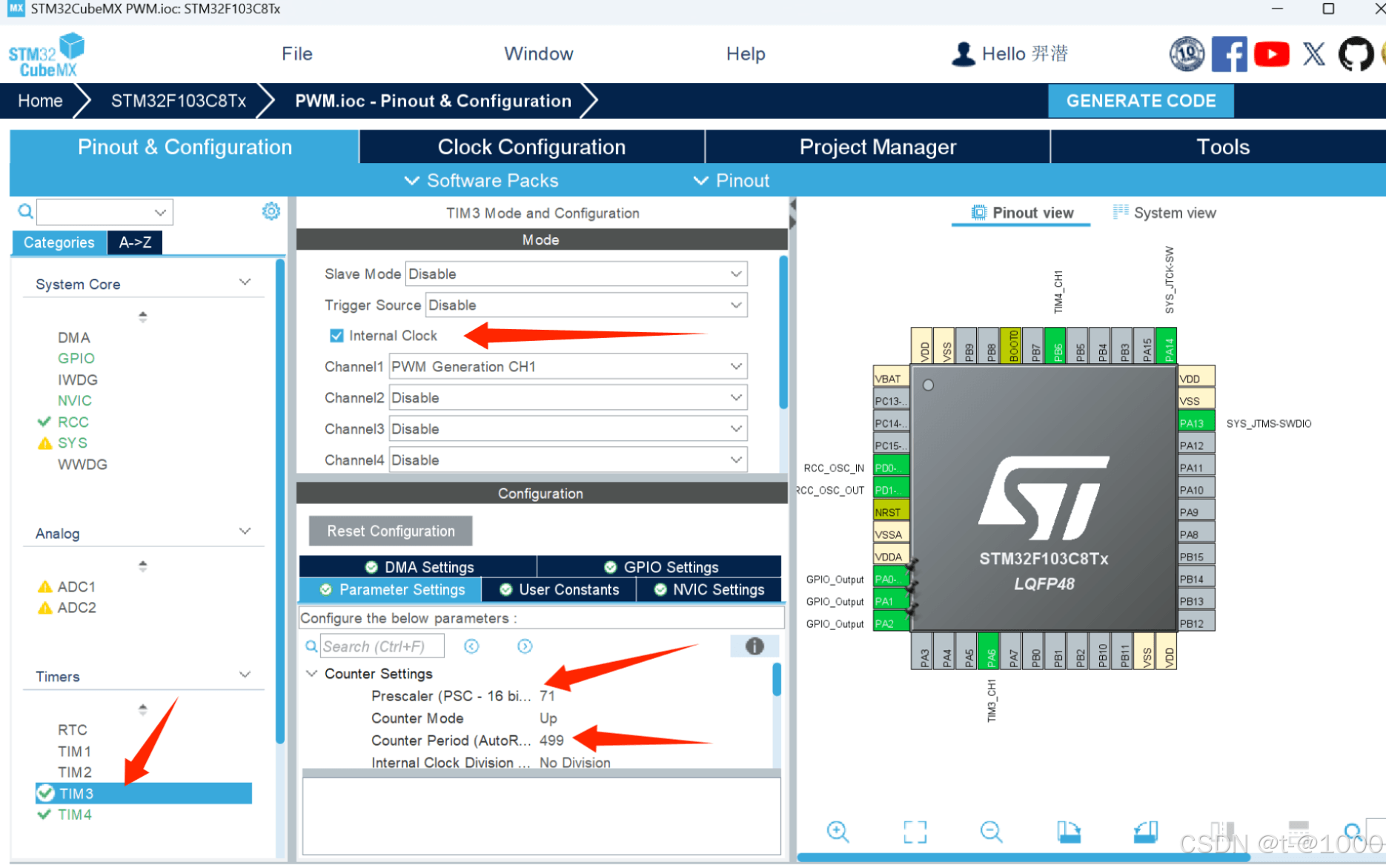Rotate the chip view counter-clockwise icon
Viewport: 1386px width, 868px height.
pos(1146,832)
